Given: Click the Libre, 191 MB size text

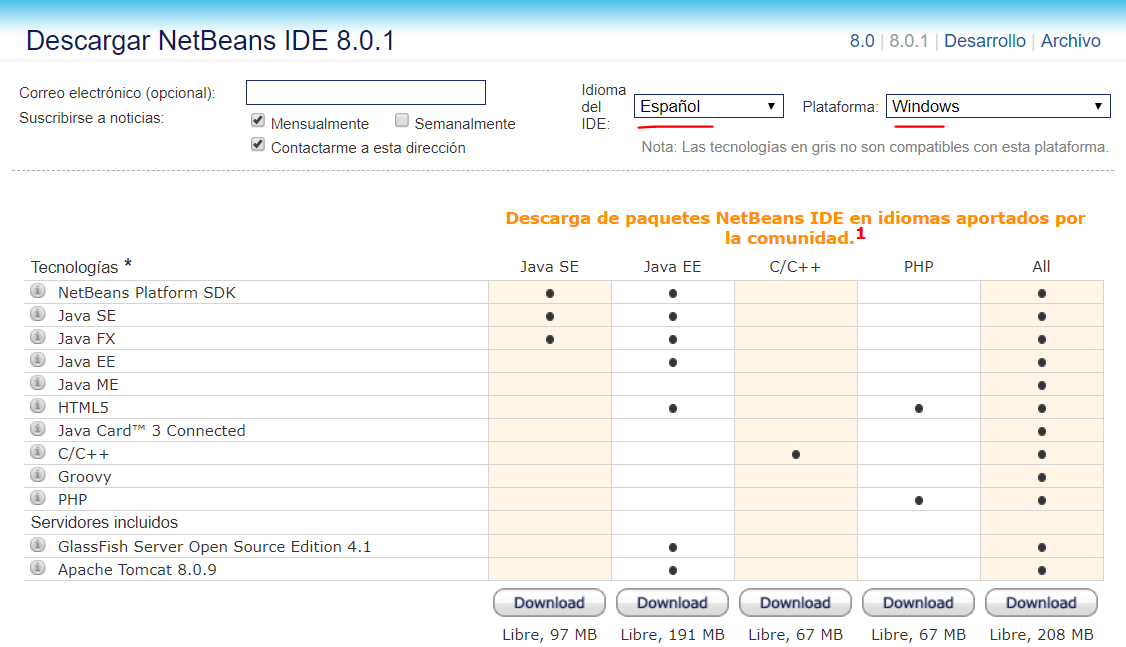Looking at the screenshot, I should pos(672,635).
